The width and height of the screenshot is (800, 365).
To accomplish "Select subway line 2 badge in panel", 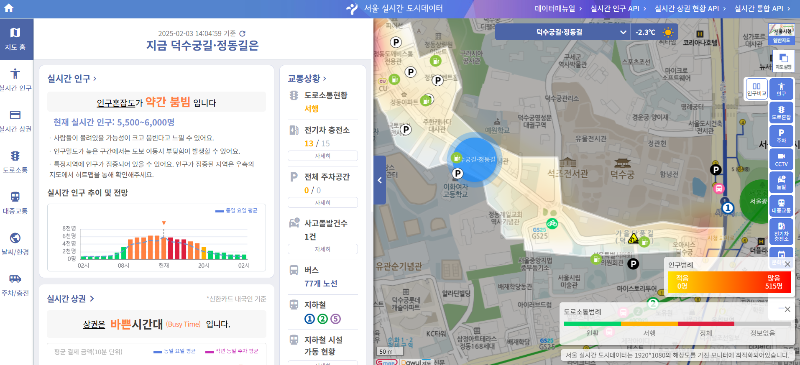I will 322,319.
